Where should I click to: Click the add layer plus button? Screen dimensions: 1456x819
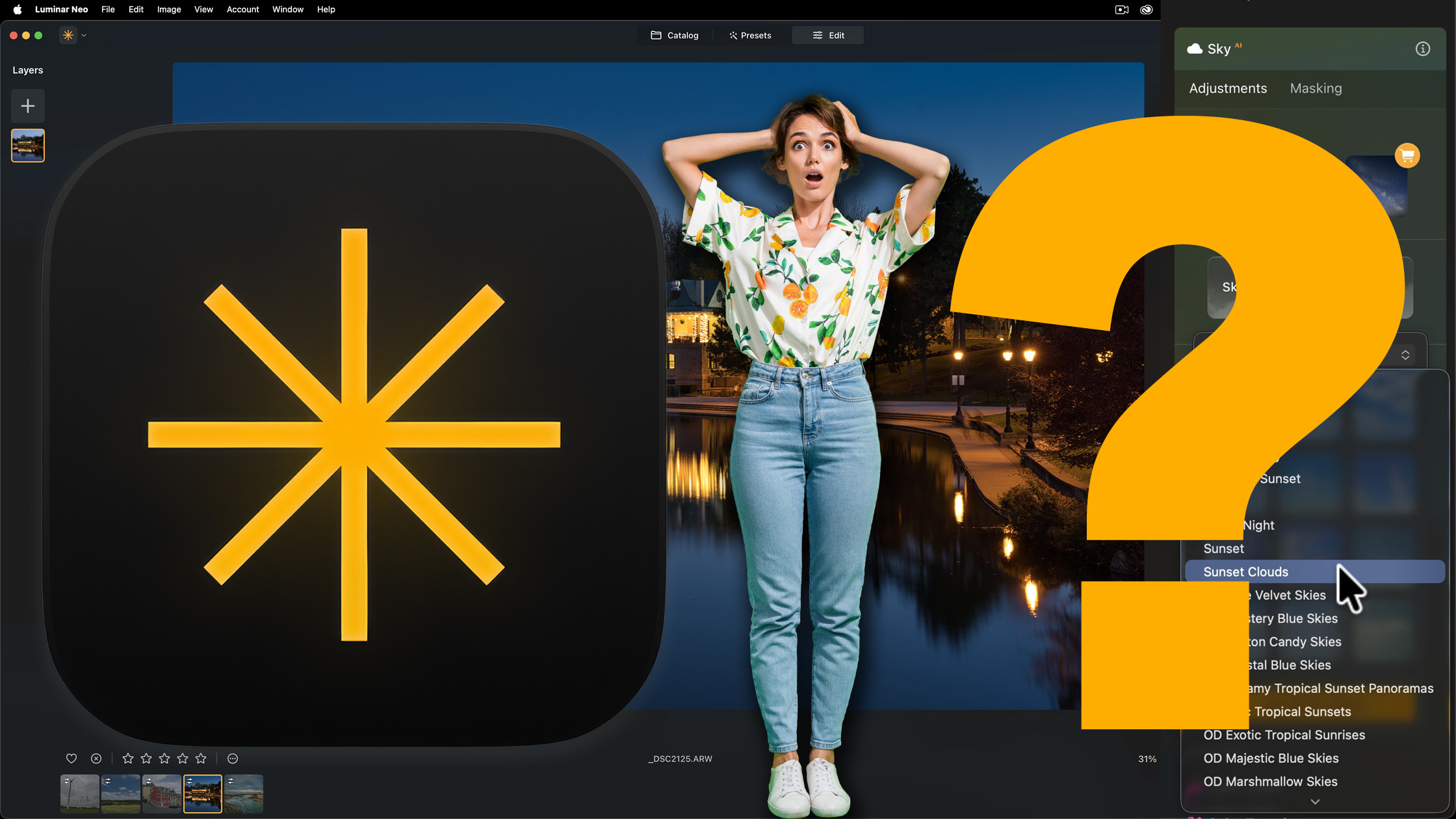tap(27, 106)
